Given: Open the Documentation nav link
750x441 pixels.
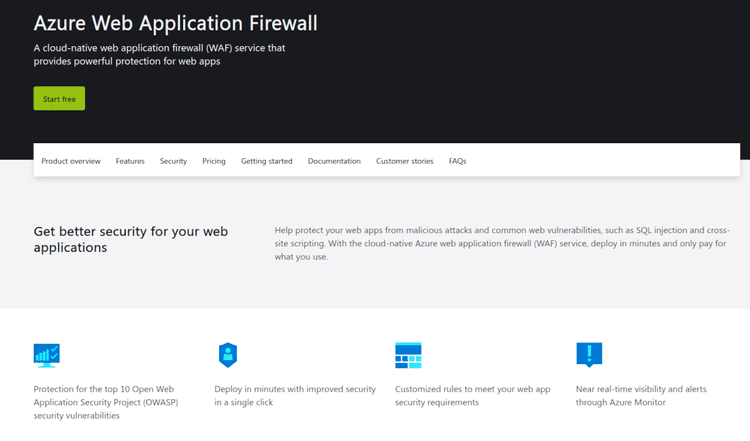Looking at the screenshot, I should tap(334, 161).
